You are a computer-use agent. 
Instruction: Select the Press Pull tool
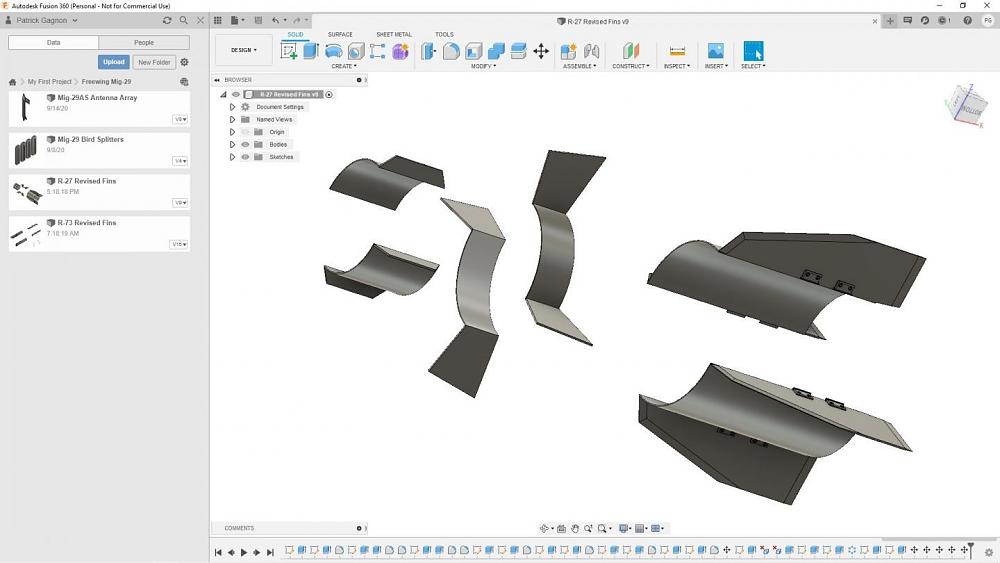coord(429,51)
